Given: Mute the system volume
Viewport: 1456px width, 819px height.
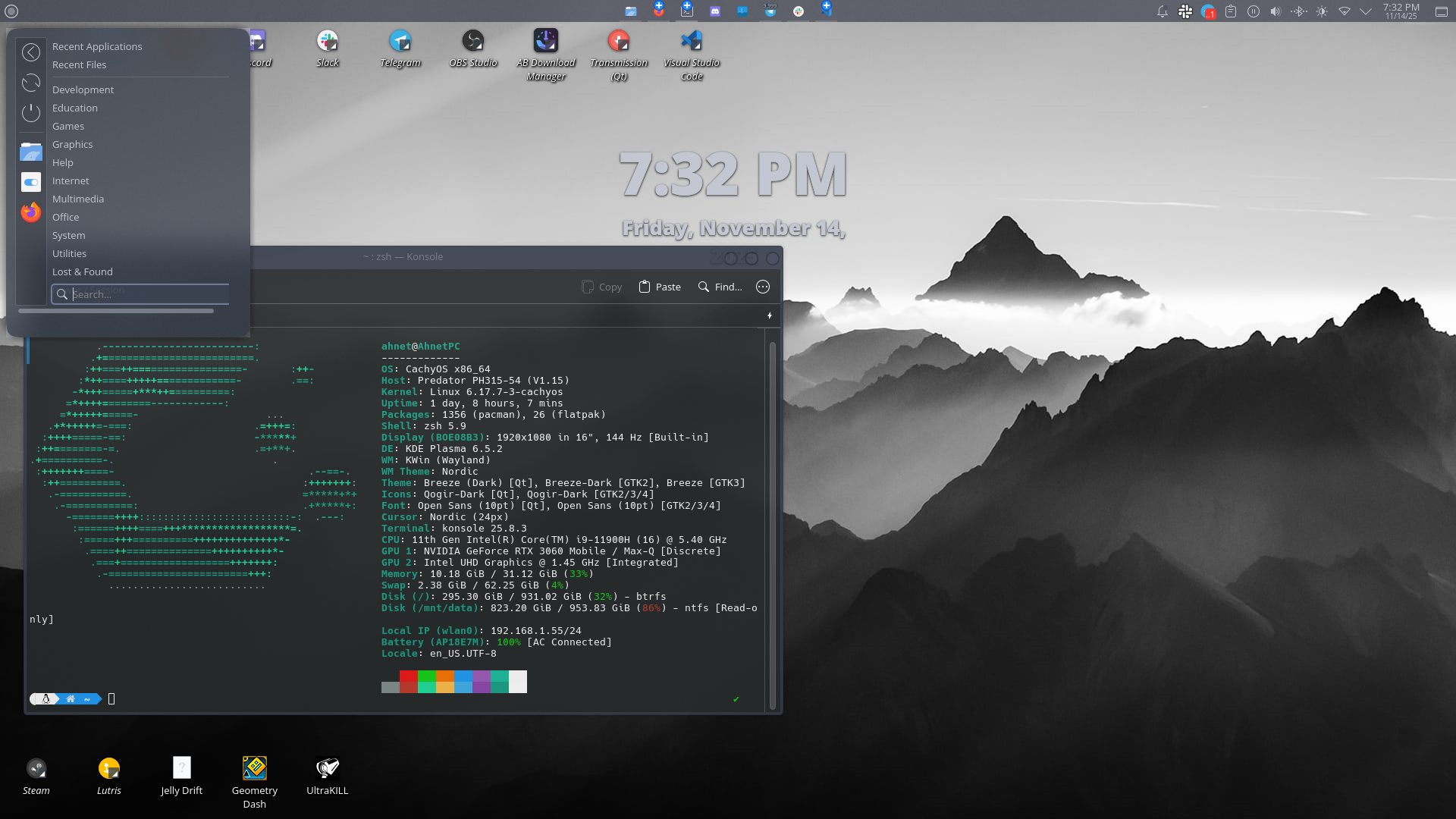Looking at the screenshot, I should pyautogui.click(x=1276, y=11).
